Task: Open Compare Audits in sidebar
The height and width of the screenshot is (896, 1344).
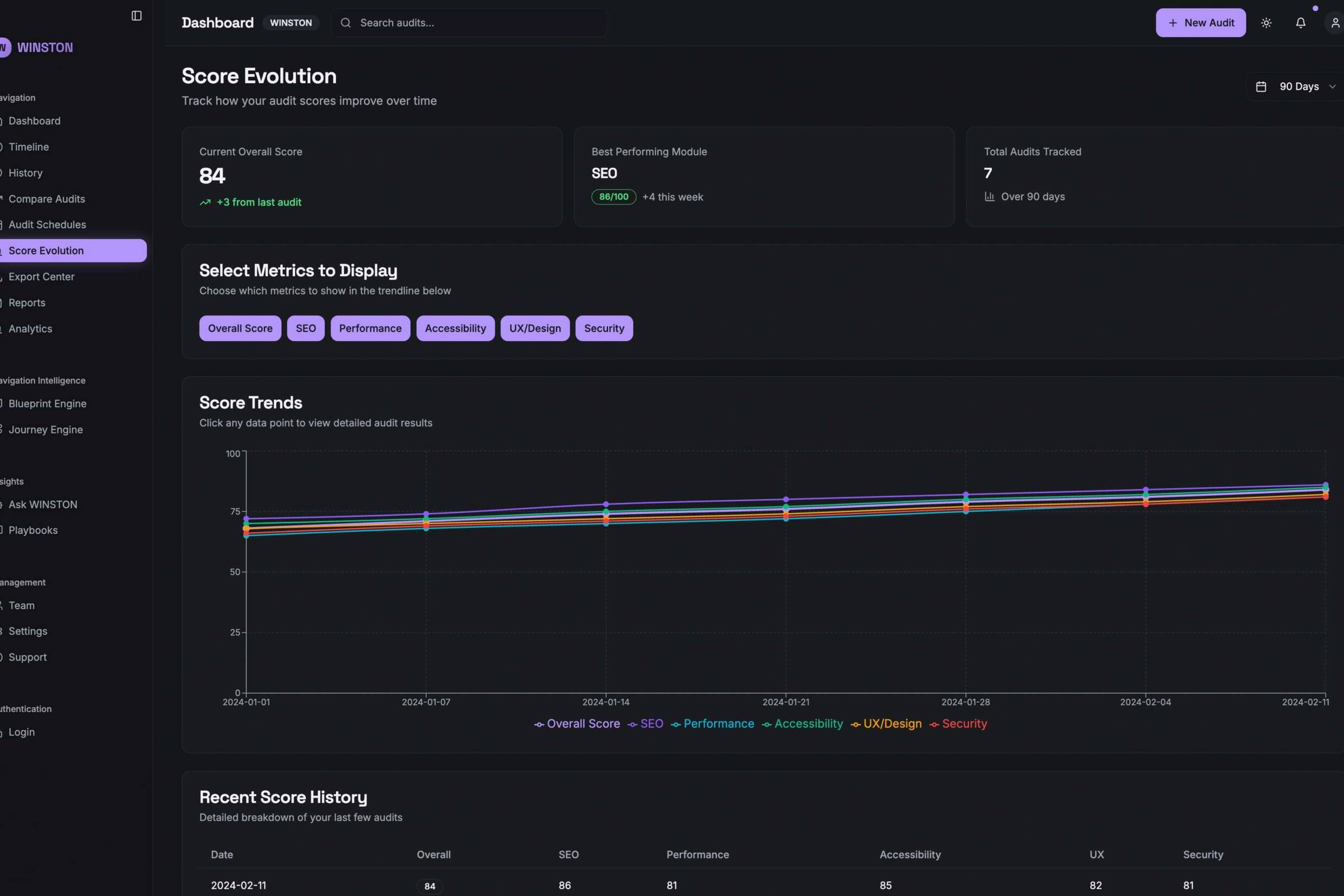Action: pyautogui.click(x=47, y=199)
